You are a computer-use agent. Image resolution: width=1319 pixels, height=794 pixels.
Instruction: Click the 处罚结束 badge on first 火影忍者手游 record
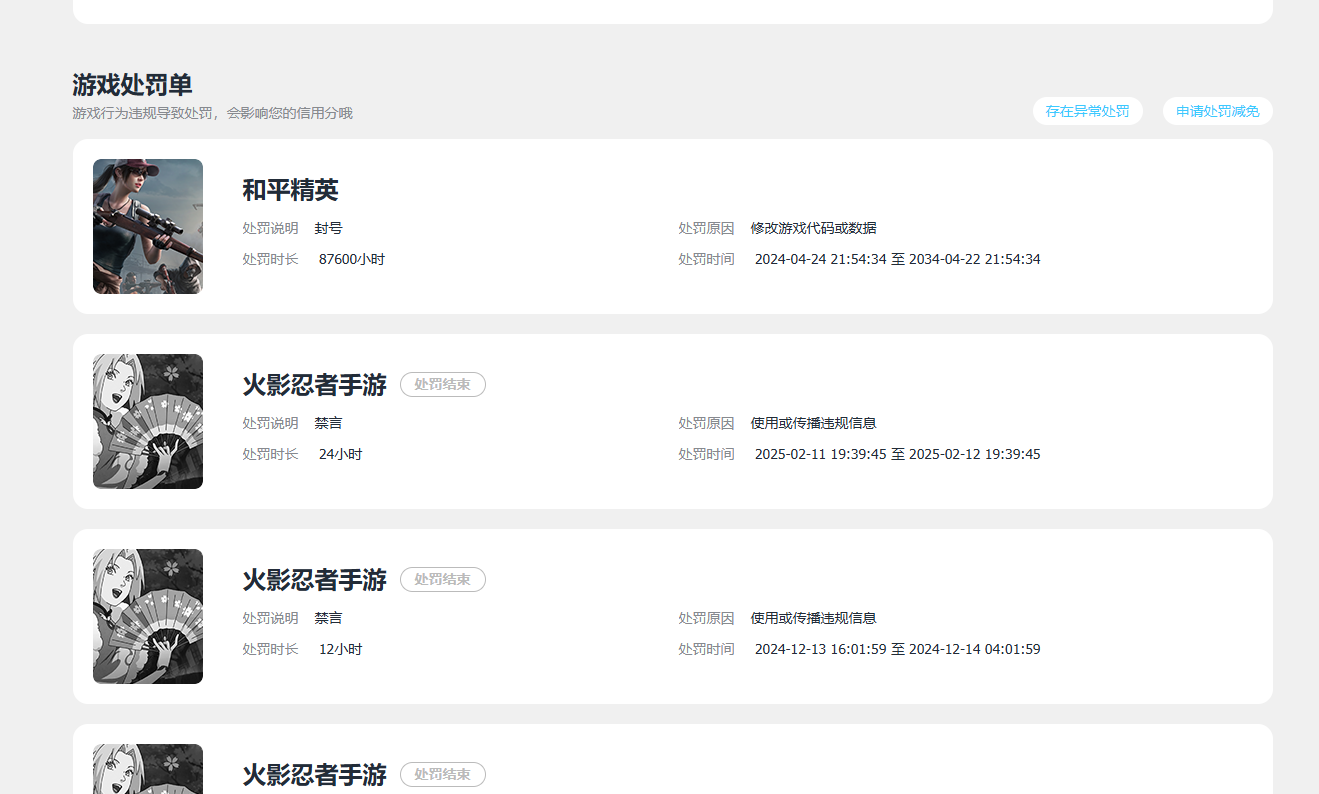[442, 384]
